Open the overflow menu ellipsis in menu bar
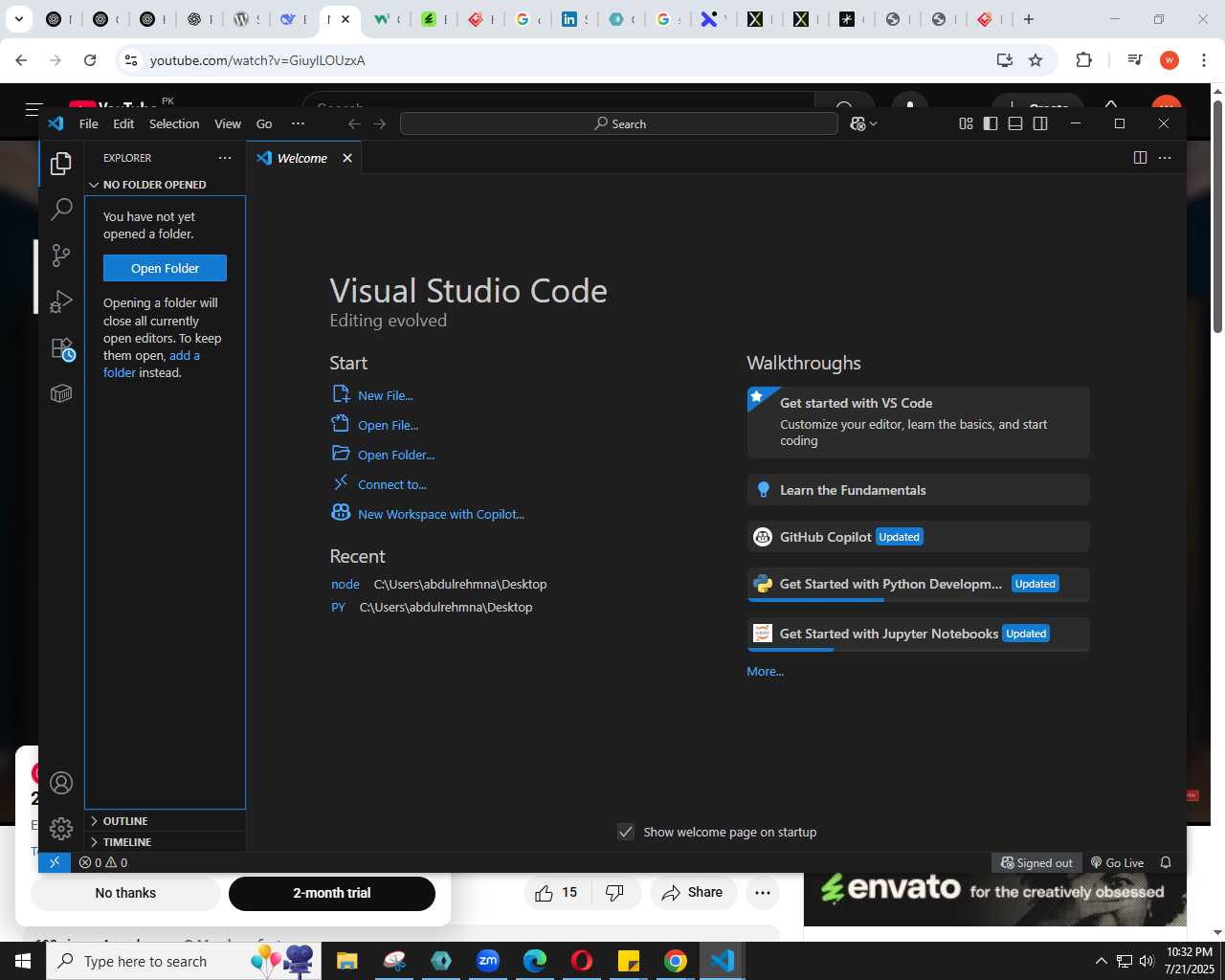This screenshot has height=980, width=1225. [298, 123]
